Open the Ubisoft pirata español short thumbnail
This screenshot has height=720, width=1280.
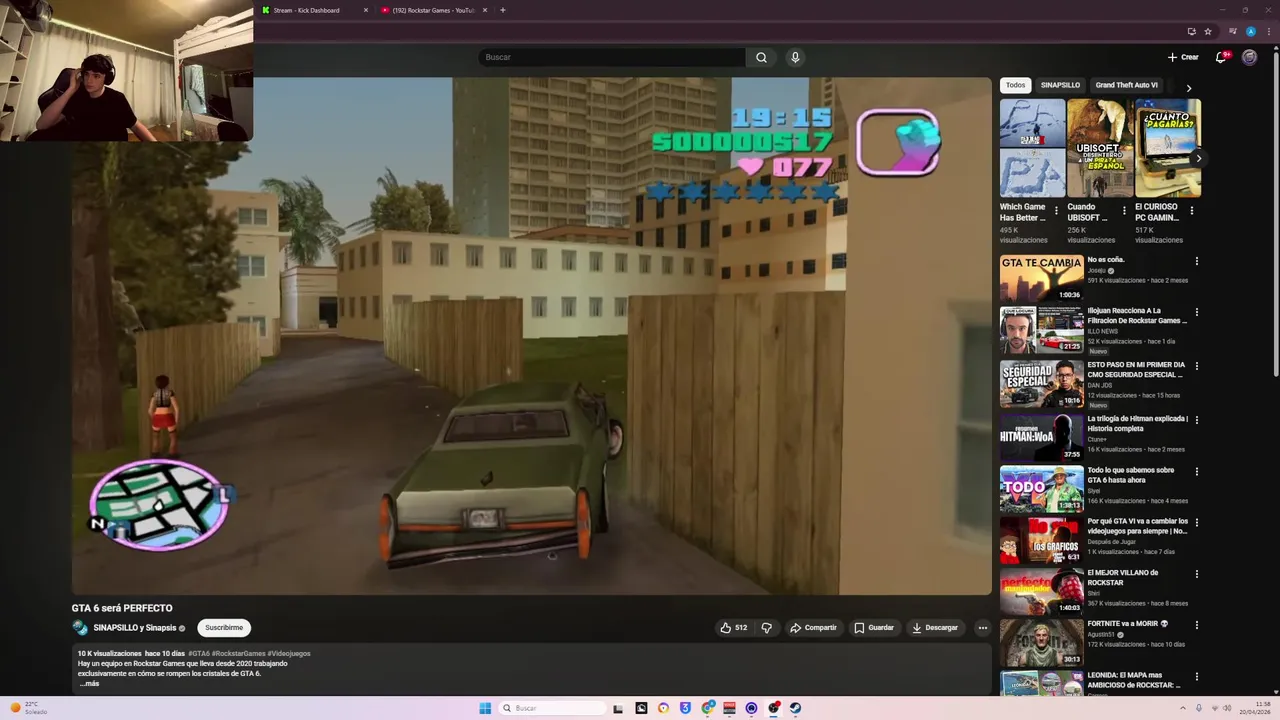click(1099, 148)
